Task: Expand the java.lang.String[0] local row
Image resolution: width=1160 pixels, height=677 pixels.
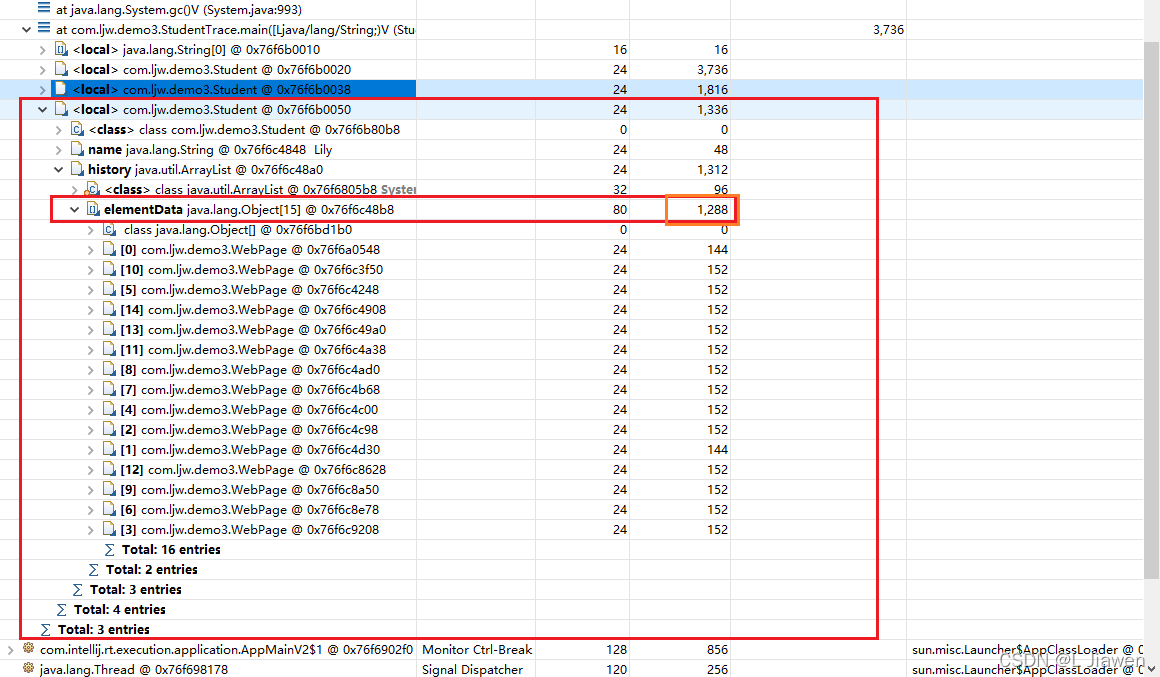Action: pos(43,50)
